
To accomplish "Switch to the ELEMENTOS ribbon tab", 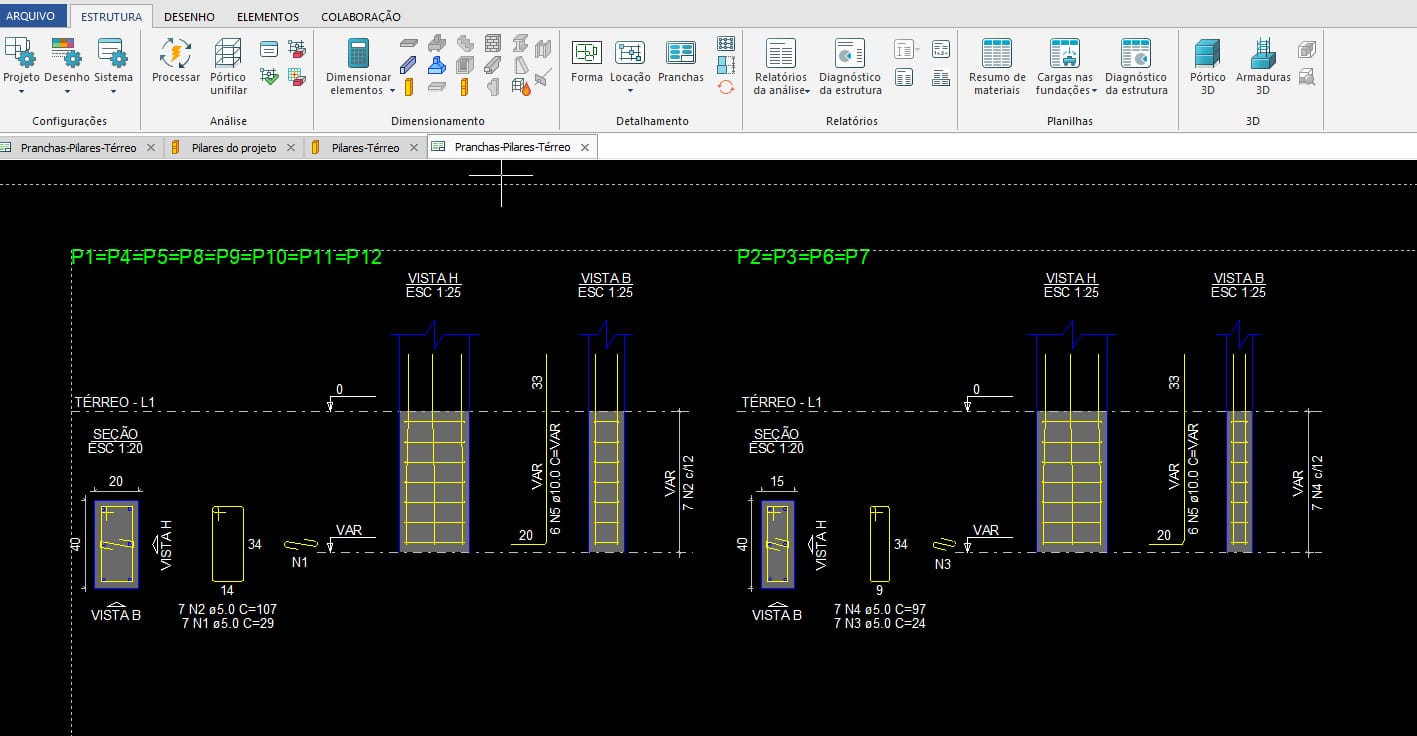I will (267, 16).
